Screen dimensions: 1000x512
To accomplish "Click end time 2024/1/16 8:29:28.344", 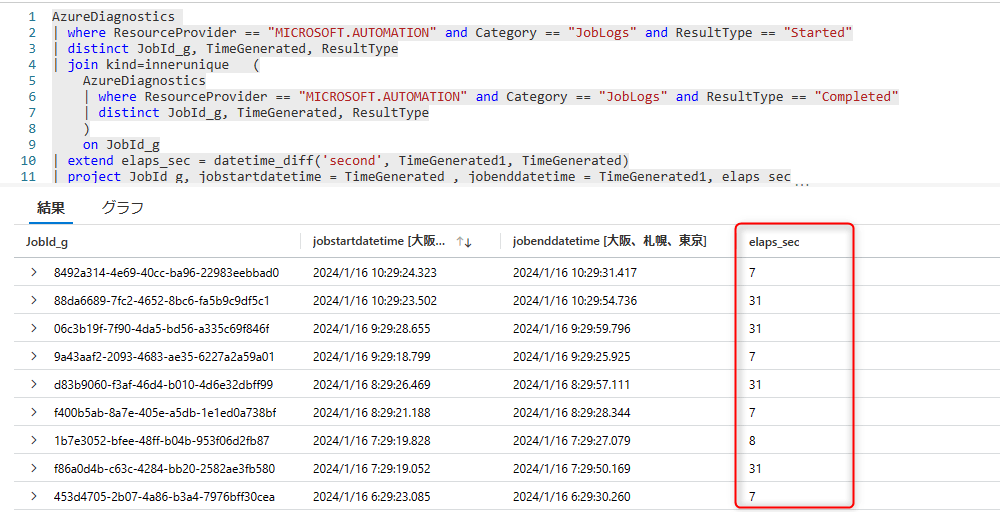I will [571, 413].
